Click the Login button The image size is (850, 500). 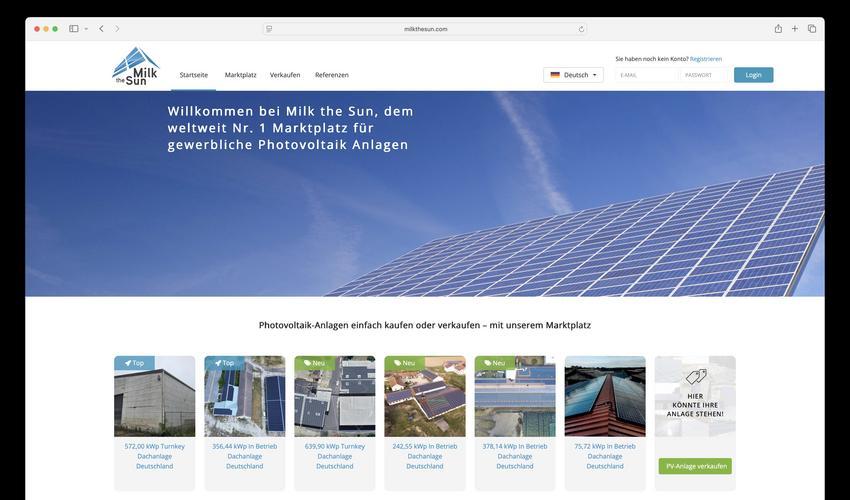click(754, 75)
